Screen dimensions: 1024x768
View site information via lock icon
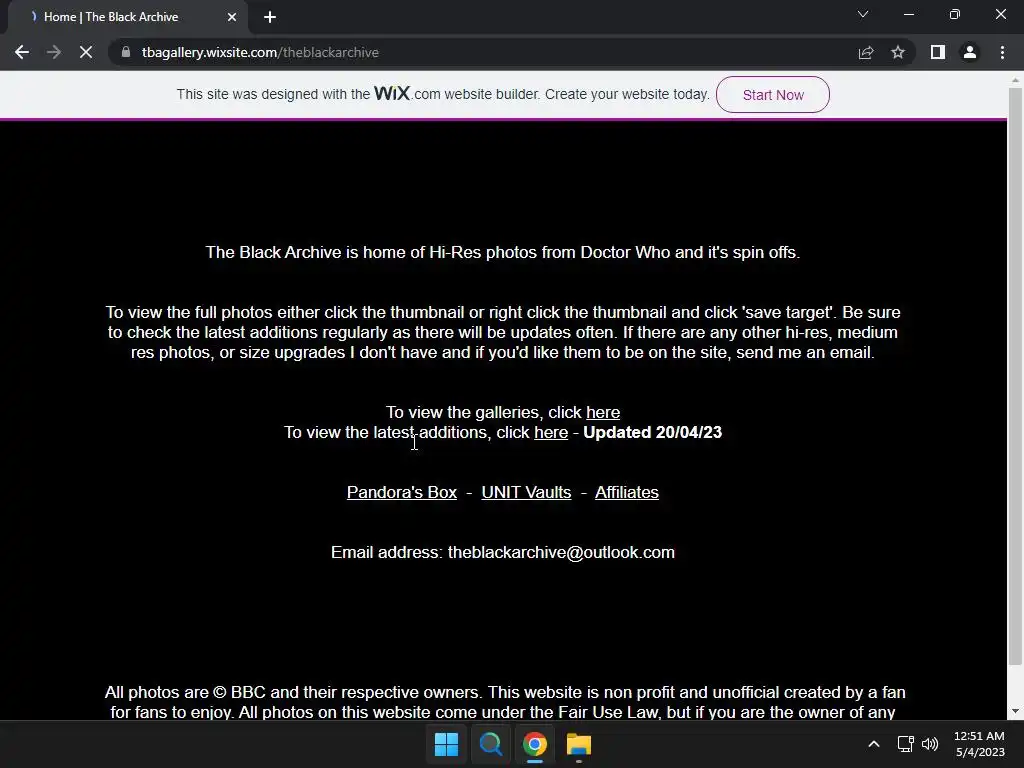click(x=126, y=52)
